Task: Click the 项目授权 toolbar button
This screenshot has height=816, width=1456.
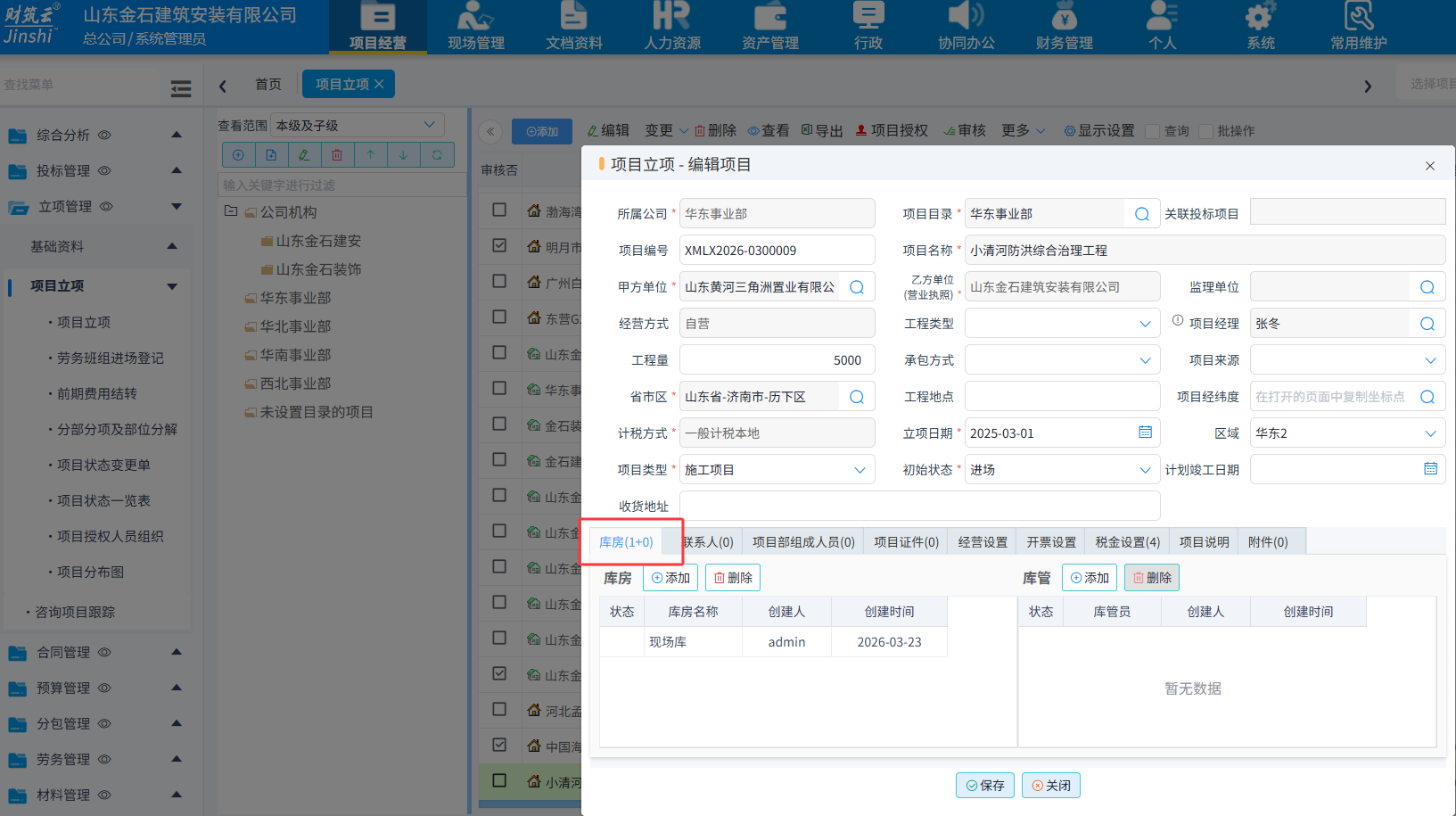Action: (x=892, y=131)
